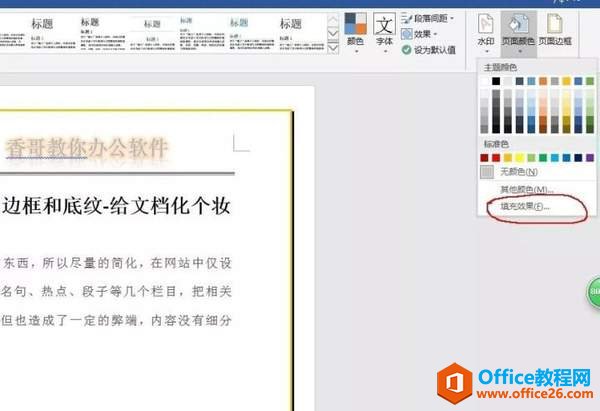Select yellow standard color swatch

[x=519, y=158]
